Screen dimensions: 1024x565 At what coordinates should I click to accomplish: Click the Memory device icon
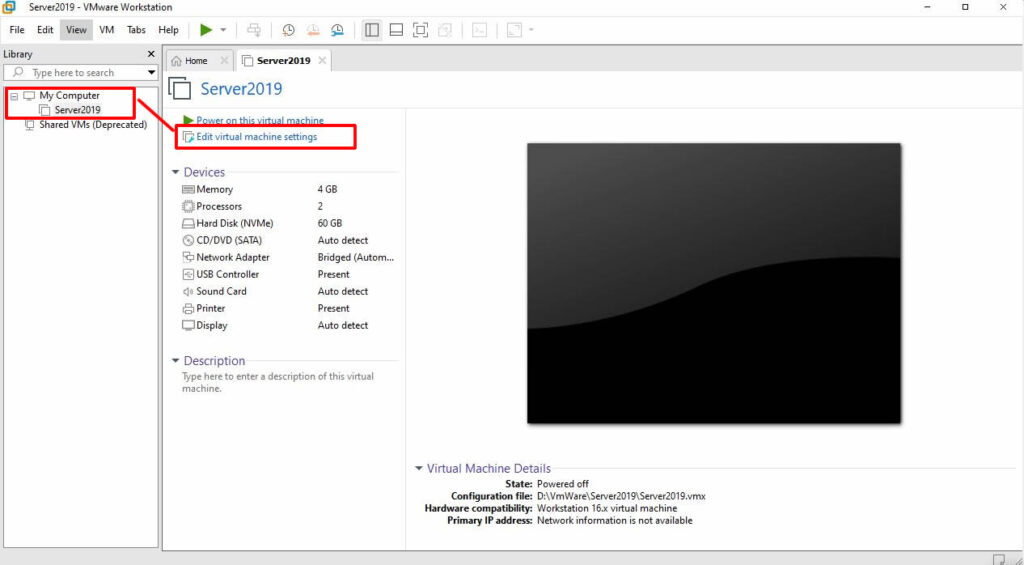(x=188, y=189)
